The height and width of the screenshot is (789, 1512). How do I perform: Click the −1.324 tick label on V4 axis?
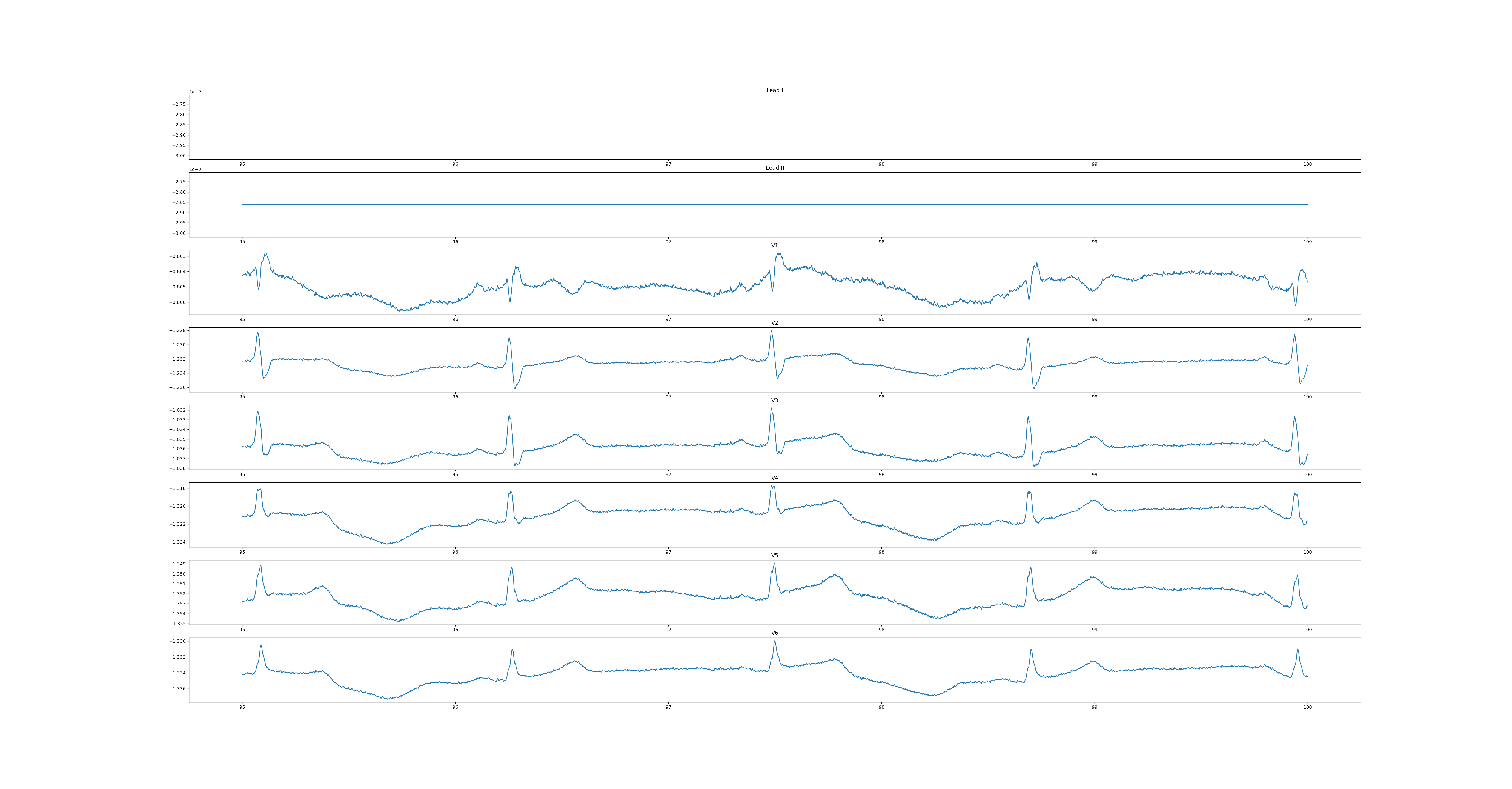point(177,542)
